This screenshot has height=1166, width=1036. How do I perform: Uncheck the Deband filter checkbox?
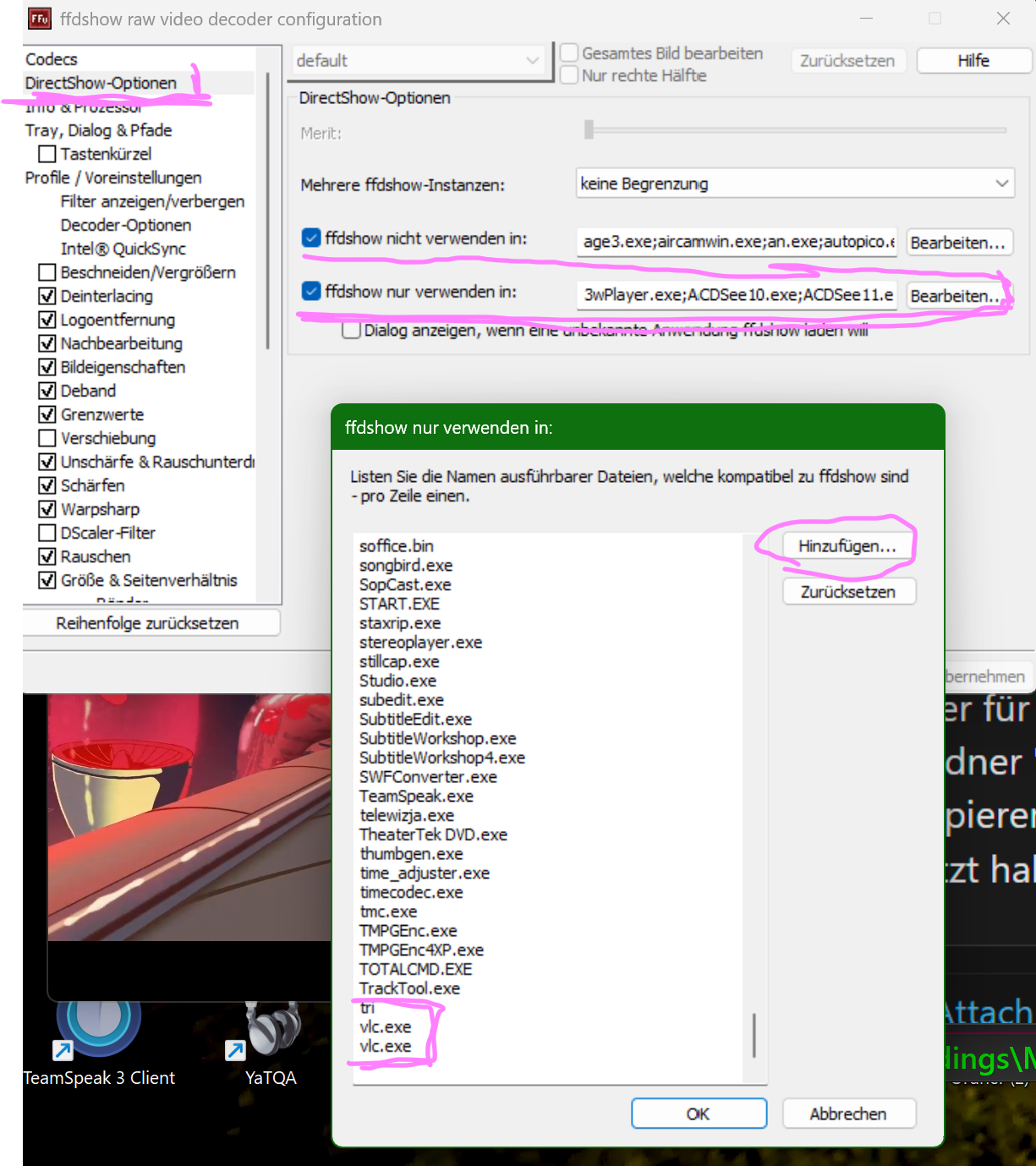click(47, 391)
